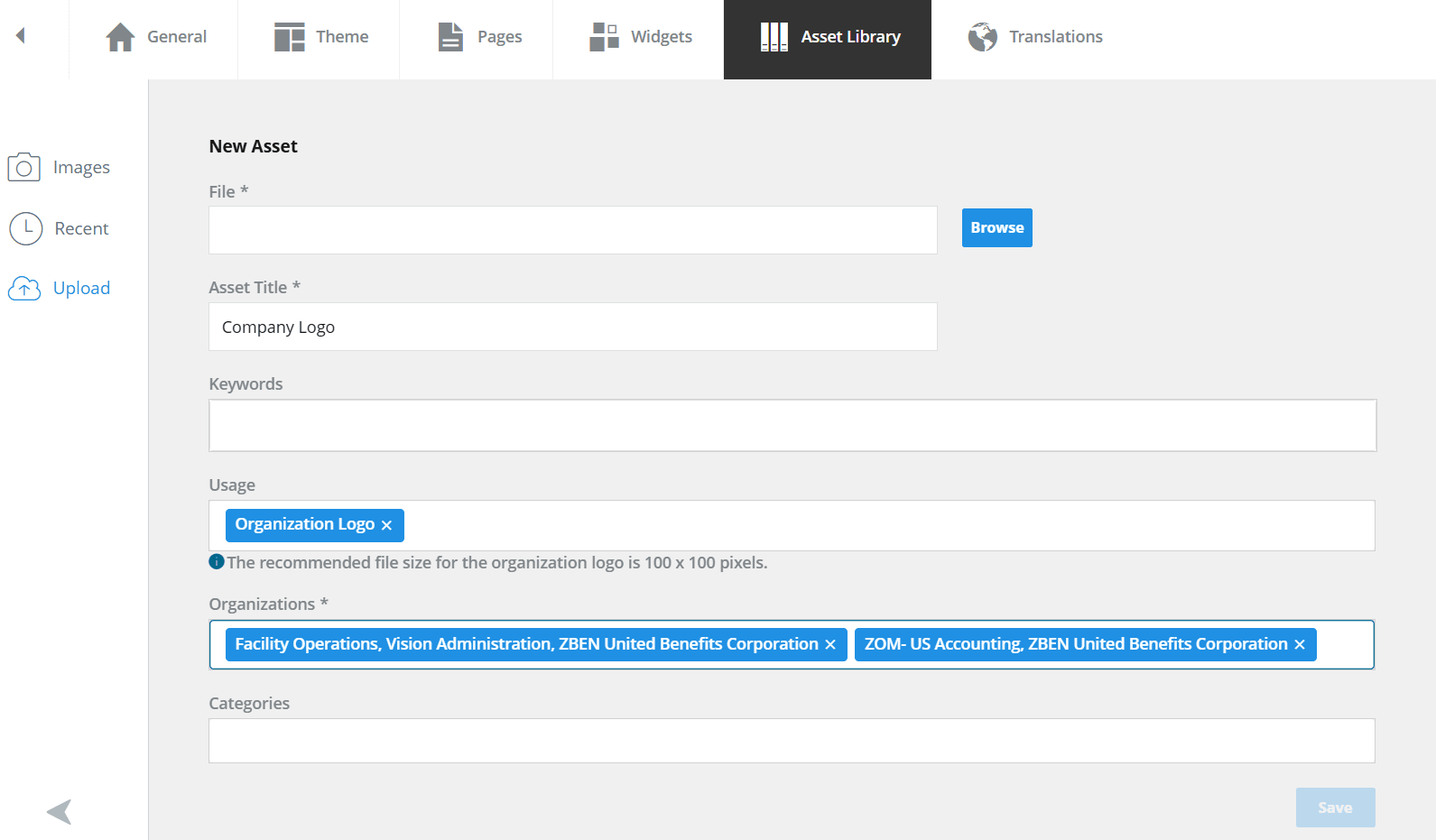Remove the ZOM- US Accounting organization tag
Image resolution: width=1436 pixels, height=840 pixels.
click(1300, 645)
